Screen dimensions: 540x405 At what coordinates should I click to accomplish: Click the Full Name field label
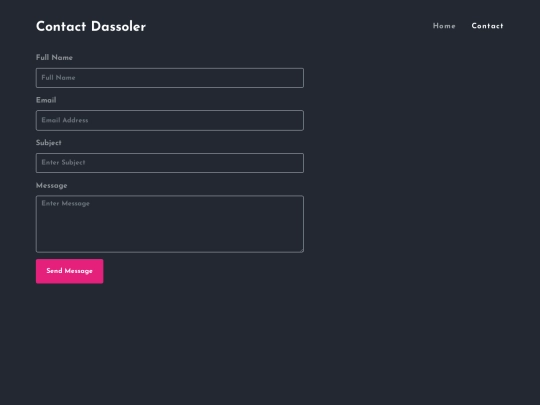point(54,58)
